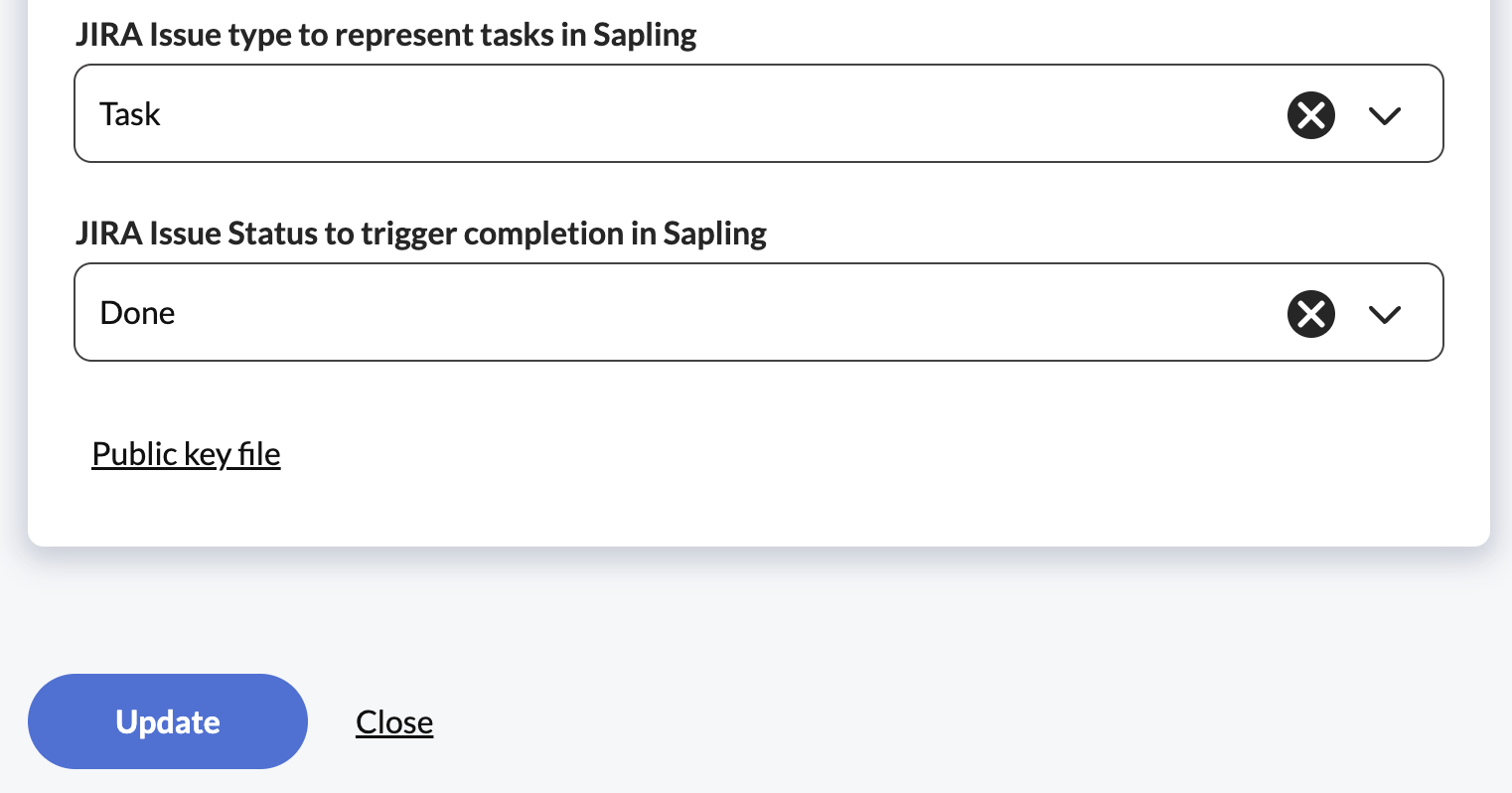Remove Done using its circled X icon
Viewport: 1512px width, 793px height.
click(1310, 314)
